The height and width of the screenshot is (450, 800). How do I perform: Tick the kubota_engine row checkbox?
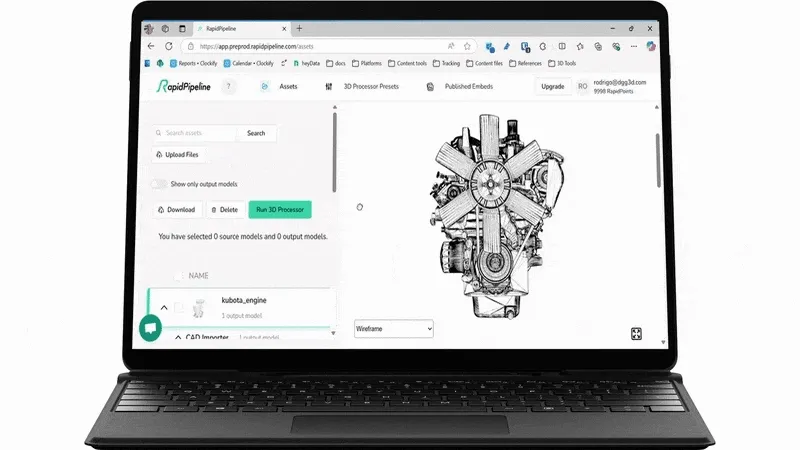pyautogui.click(x=178, y=308)
